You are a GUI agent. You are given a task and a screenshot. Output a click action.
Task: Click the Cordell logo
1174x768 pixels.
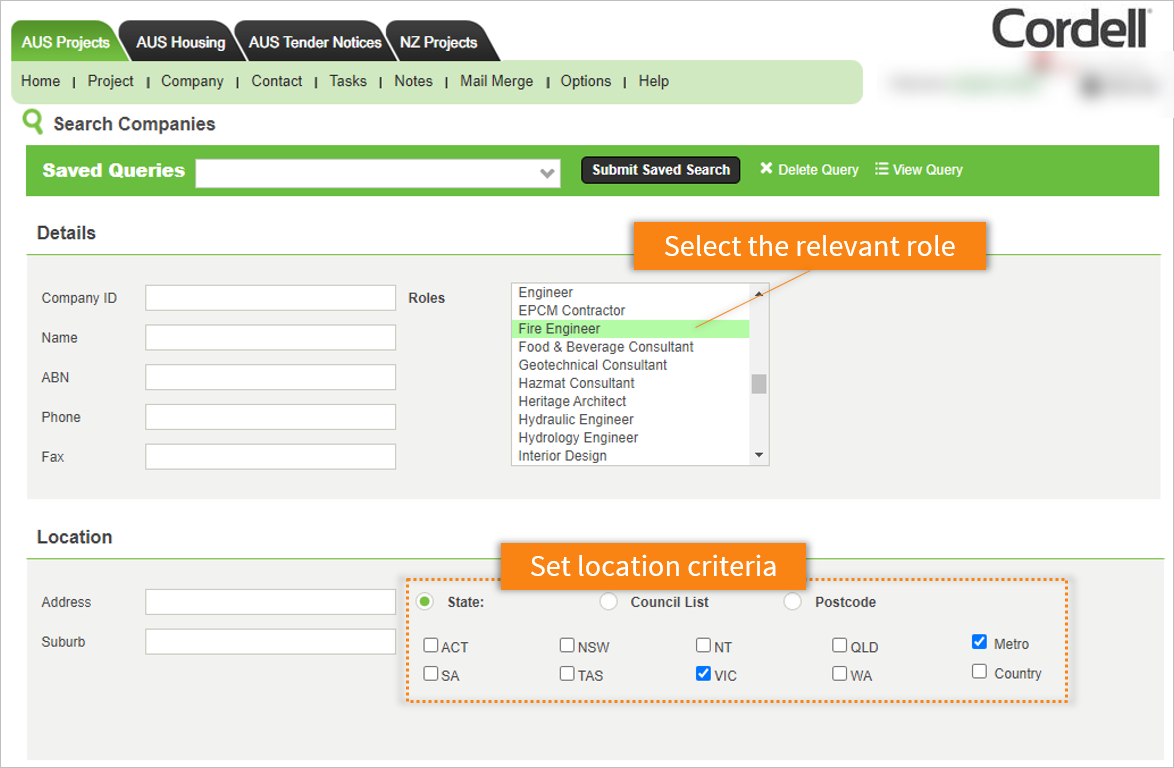click(1071, 28)
